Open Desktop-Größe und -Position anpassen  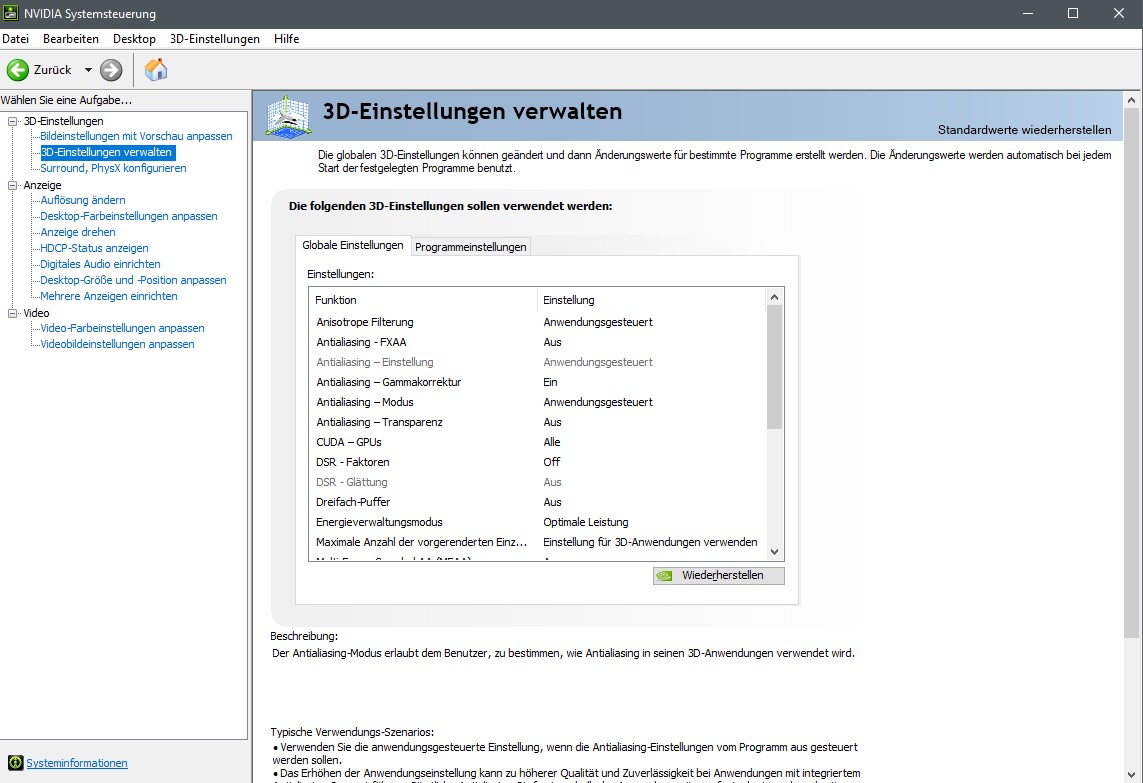point(133,280)
